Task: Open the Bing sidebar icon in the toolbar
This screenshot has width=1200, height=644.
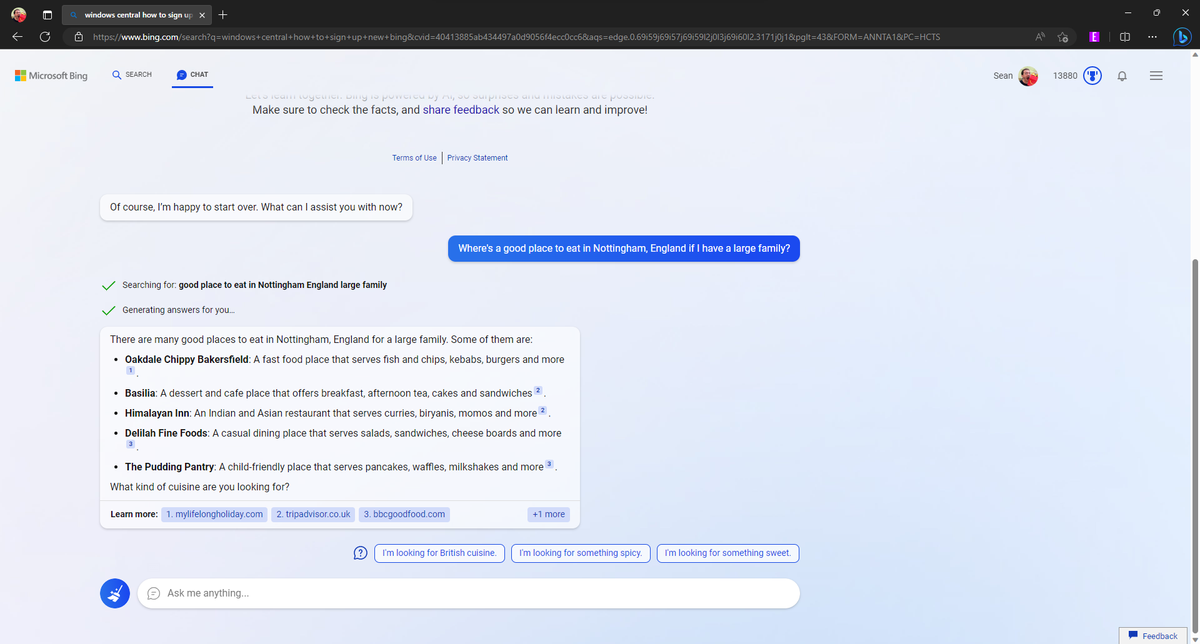Action: [x=1181, y=37]
